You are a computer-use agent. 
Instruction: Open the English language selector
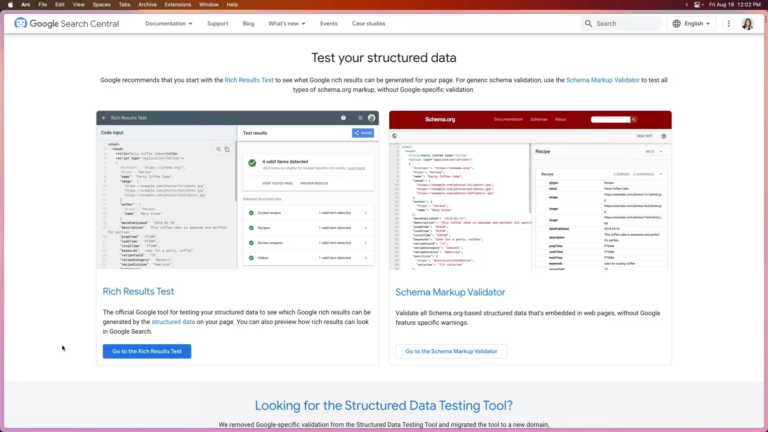click(691, 24)
